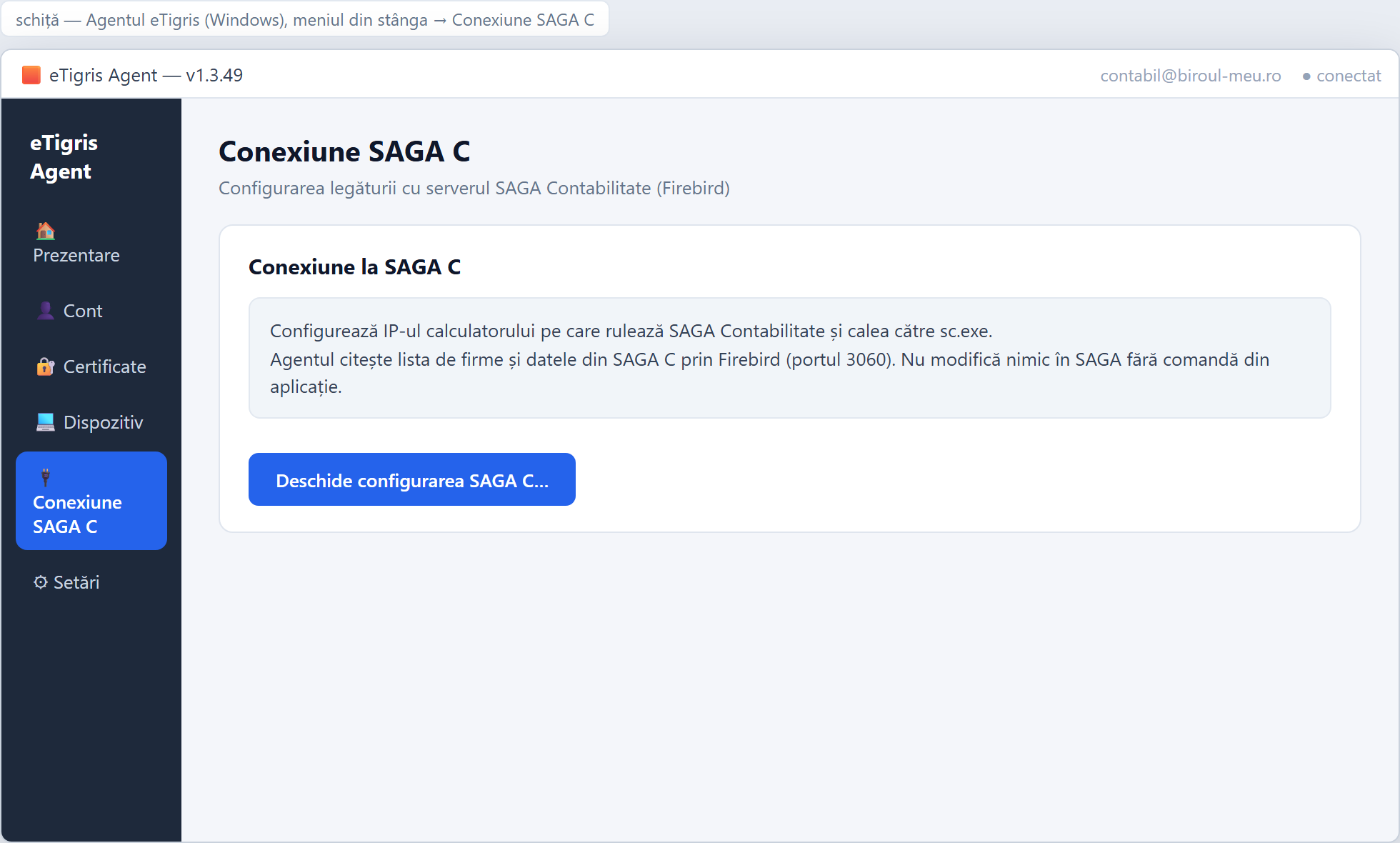Image resolution: width=1400 pixels, height=843 pixels.
Task: Open Setări from the sidebar
Action: [x=91, y=582]
